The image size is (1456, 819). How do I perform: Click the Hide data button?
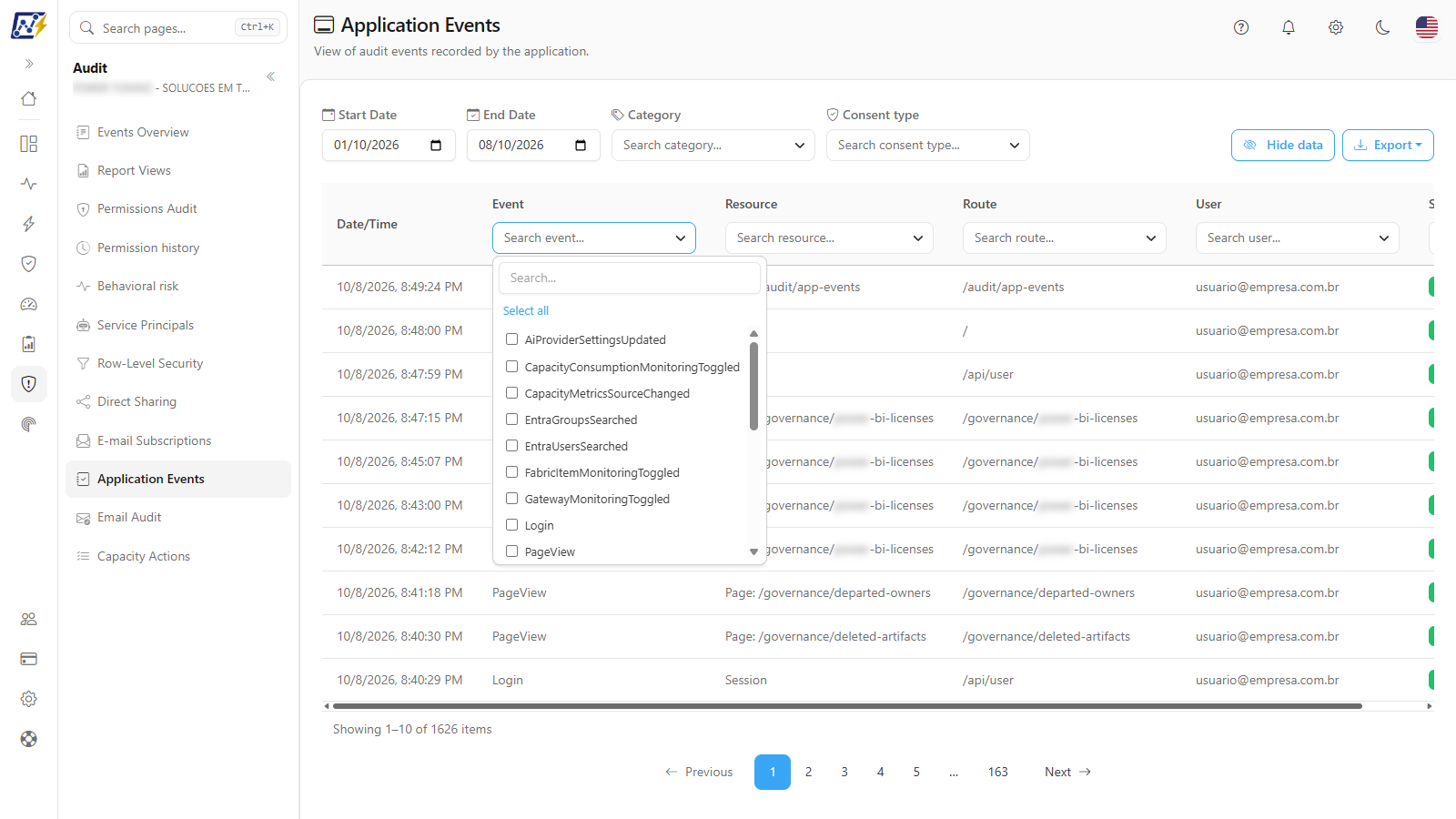point(1283,146)
